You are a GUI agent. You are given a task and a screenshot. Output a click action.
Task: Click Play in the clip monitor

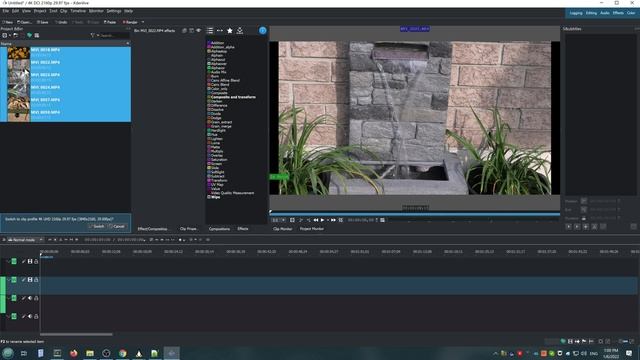[x=322, y=220]
